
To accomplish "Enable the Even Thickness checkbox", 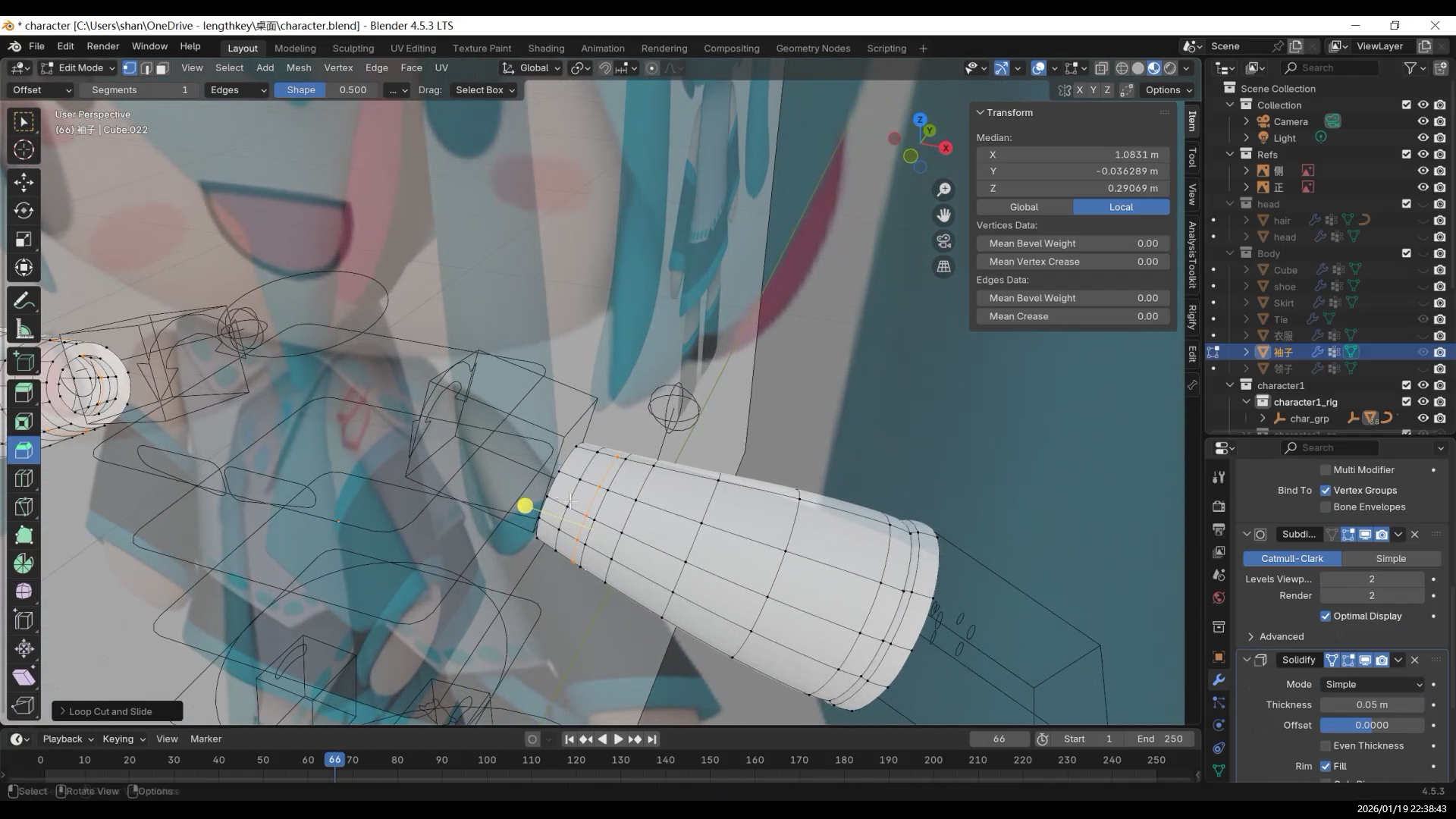I will (x=1326, y=746).
